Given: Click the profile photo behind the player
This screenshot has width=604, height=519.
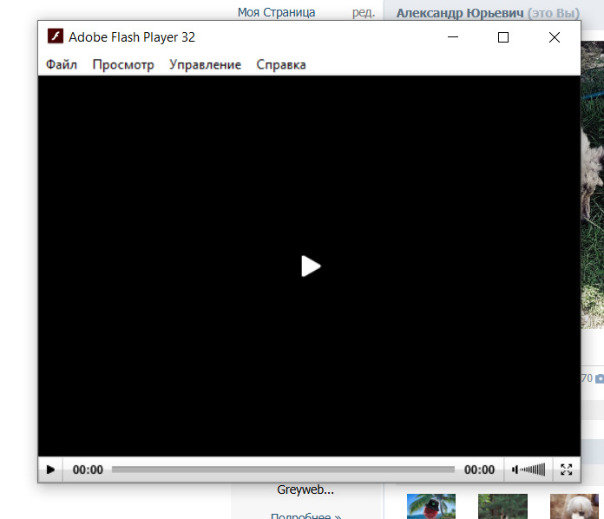Looking at the screenshot, I should [592, 185].
